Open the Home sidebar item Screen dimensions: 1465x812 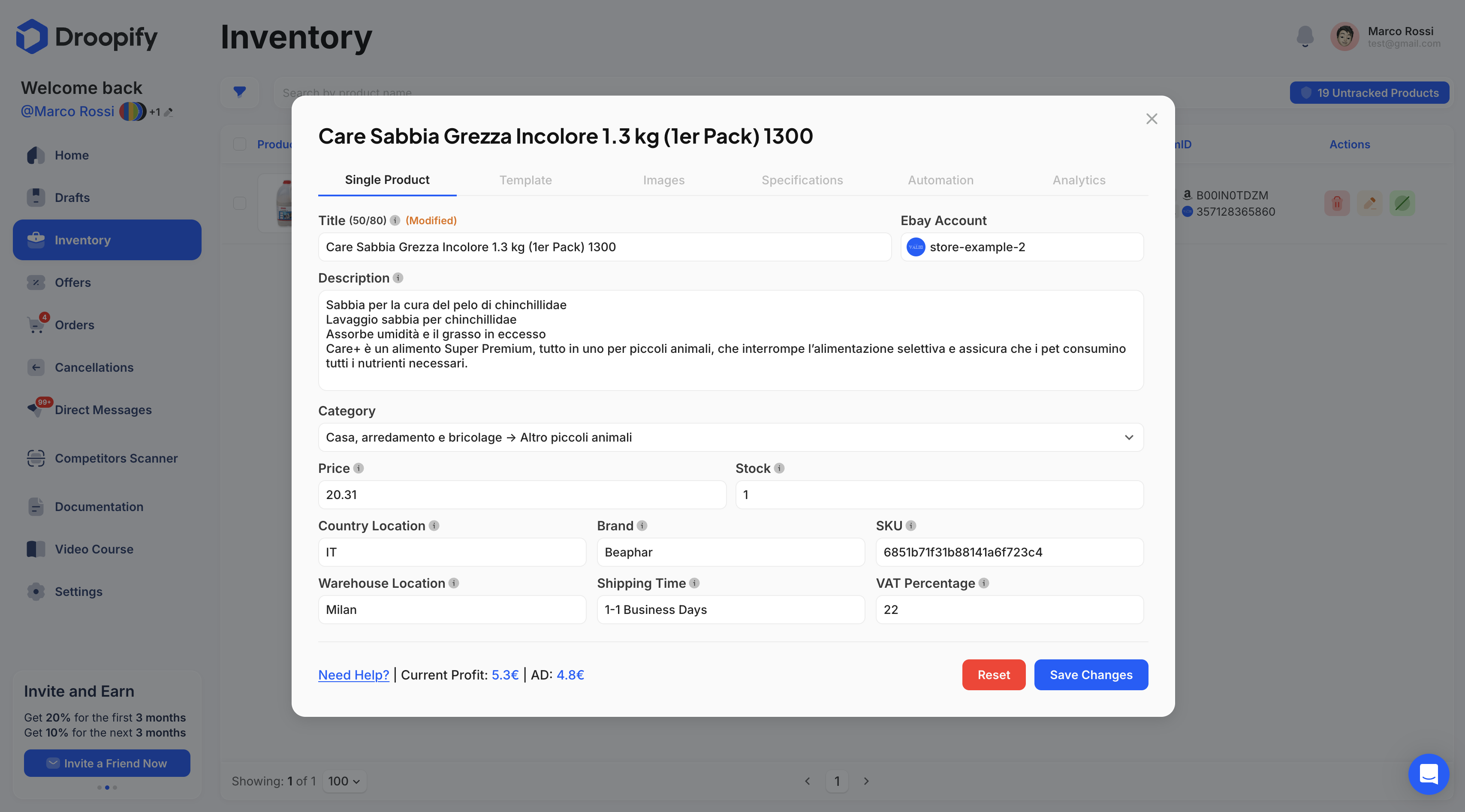click(71, 155)
